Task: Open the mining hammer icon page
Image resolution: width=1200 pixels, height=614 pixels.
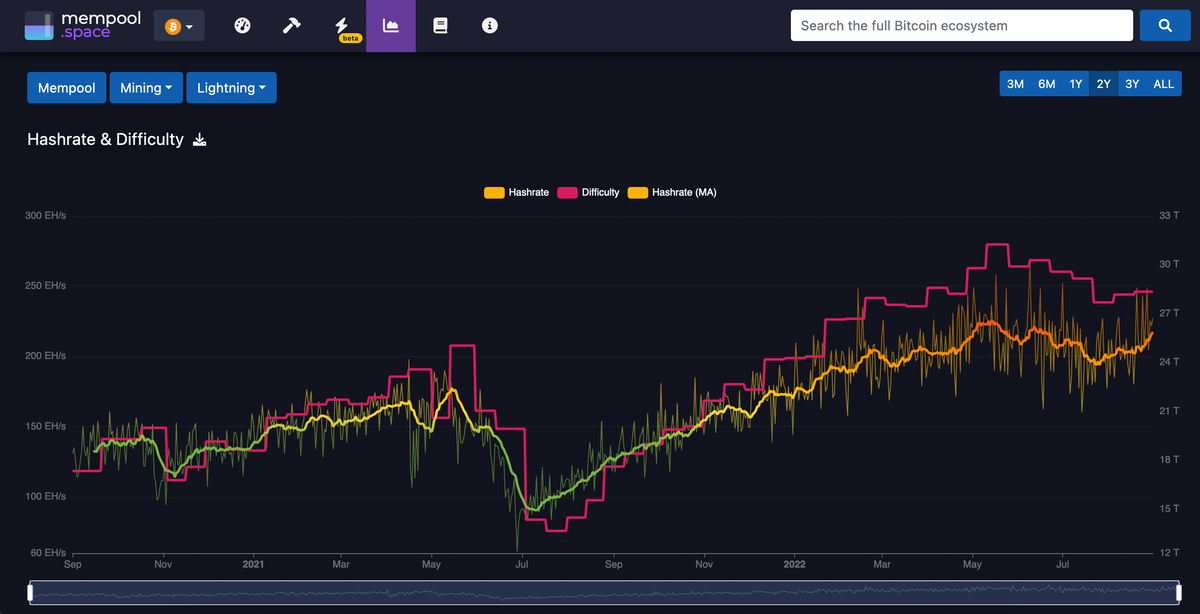Action: tap(291, 26)
